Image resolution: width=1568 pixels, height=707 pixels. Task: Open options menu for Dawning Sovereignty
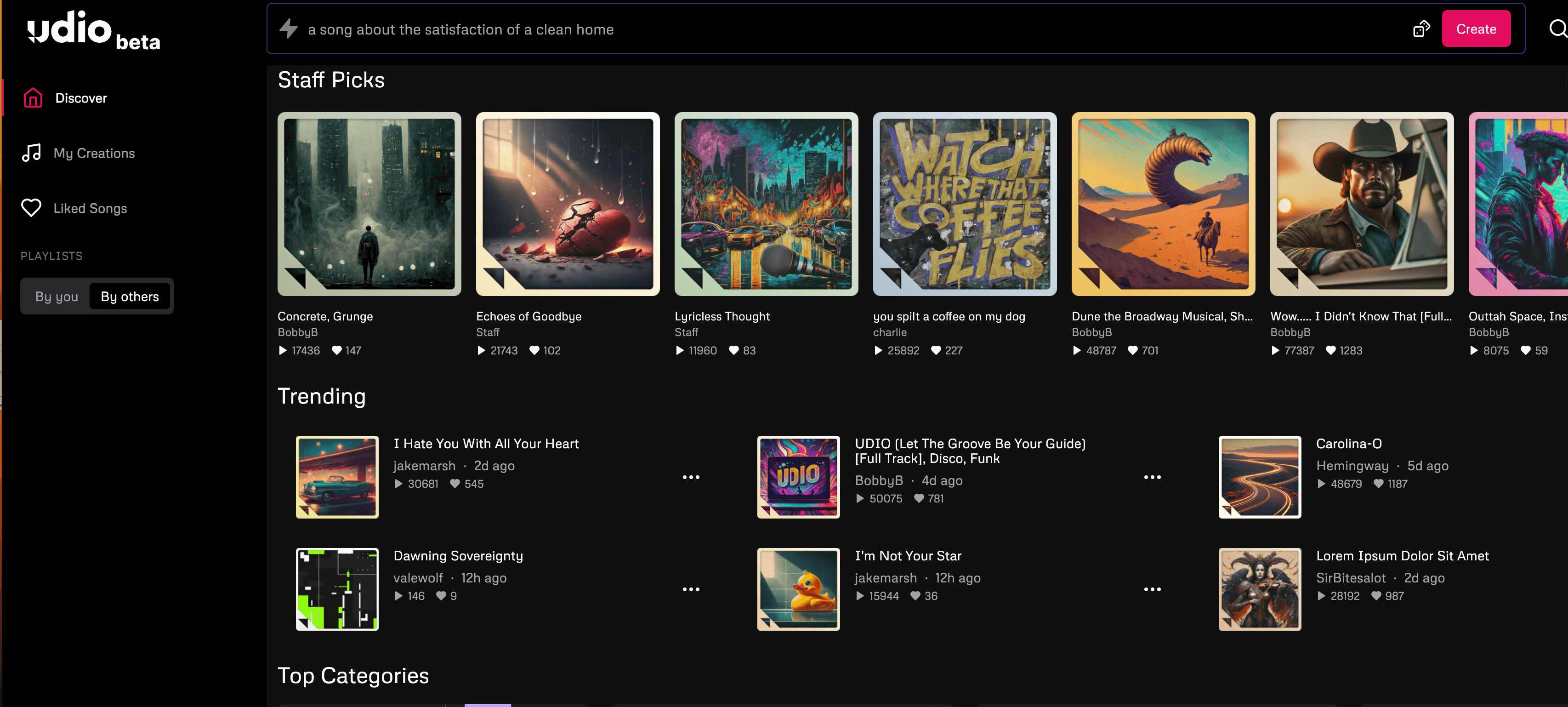click(691, 589)
